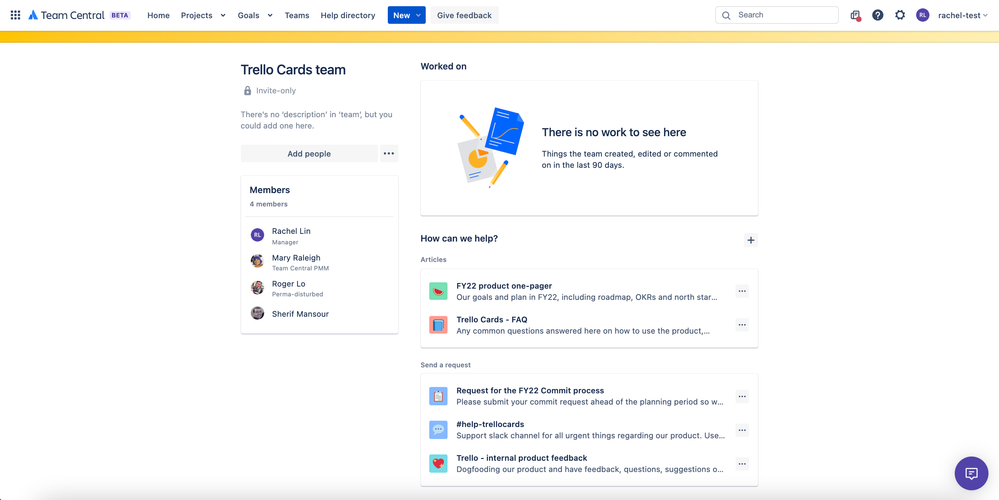Viewport: 999px width, 500px height.
Task: Click the heart icon for Trello product feedback
Action: (x=438, y=464)
